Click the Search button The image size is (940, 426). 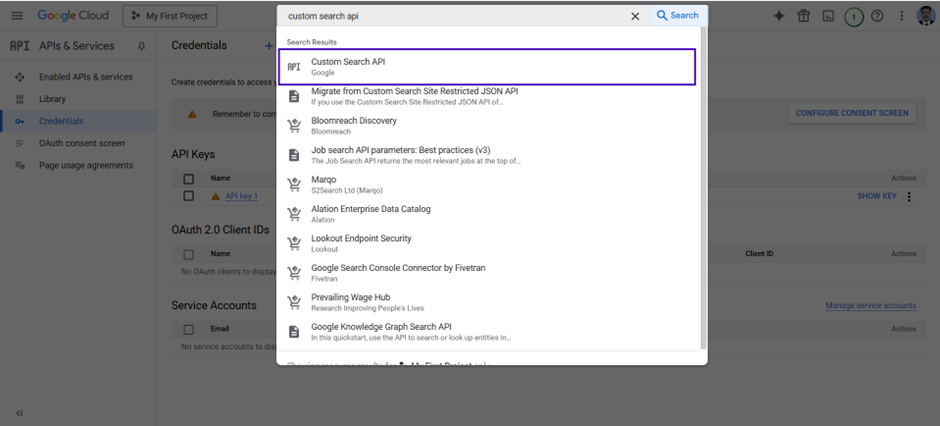678,16
